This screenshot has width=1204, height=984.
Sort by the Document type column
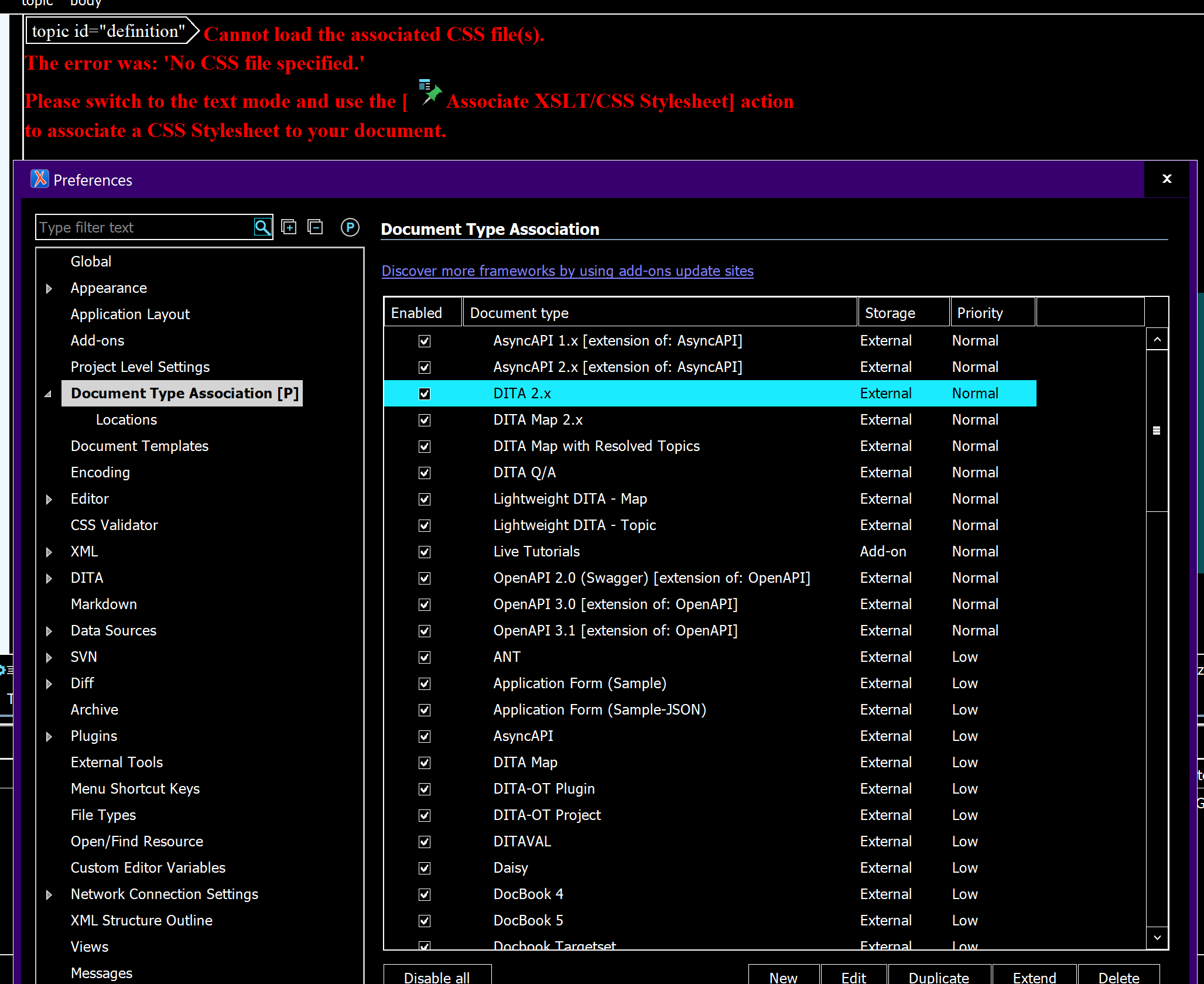(660, 312)
